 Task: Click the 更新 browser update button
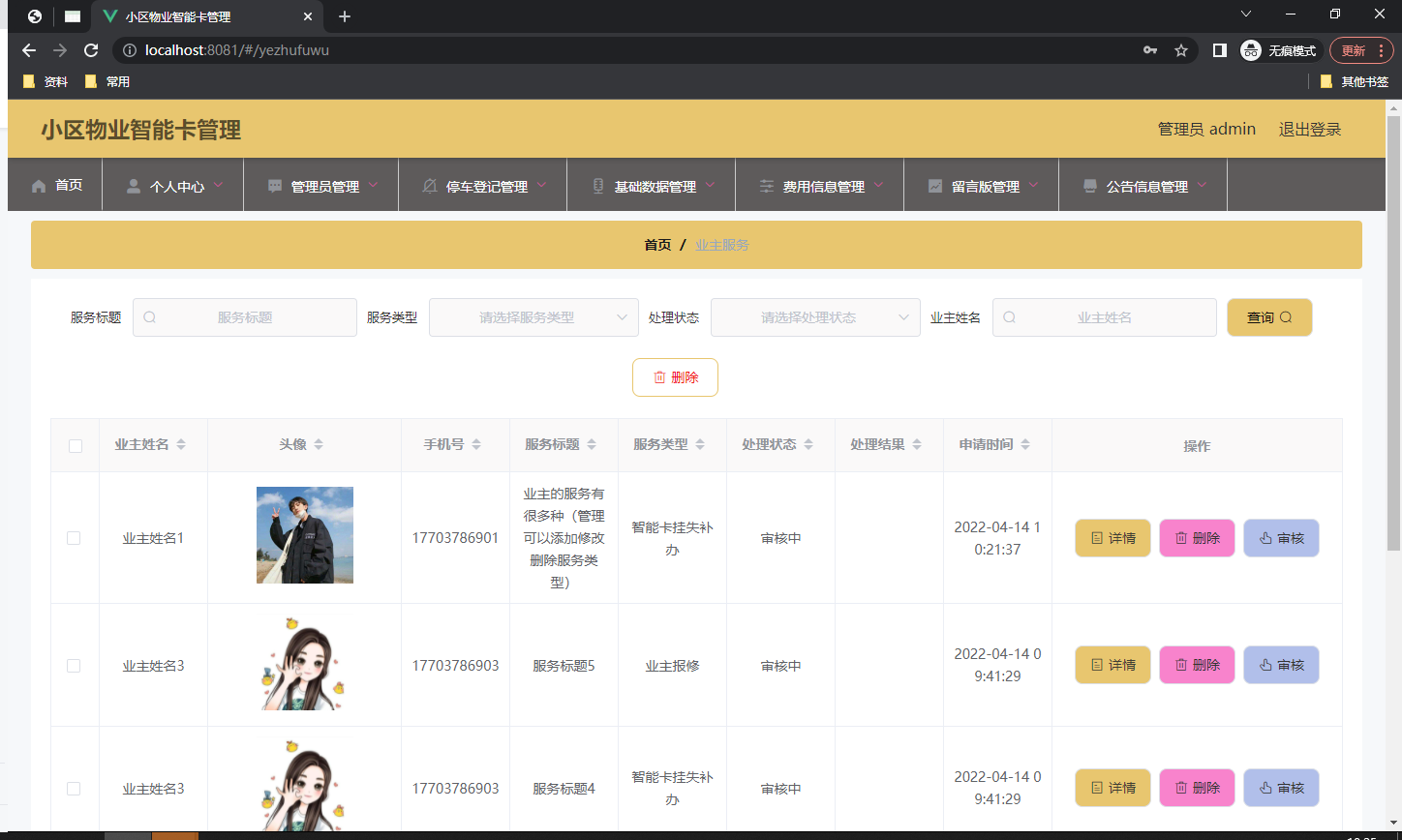(1361, 50)
